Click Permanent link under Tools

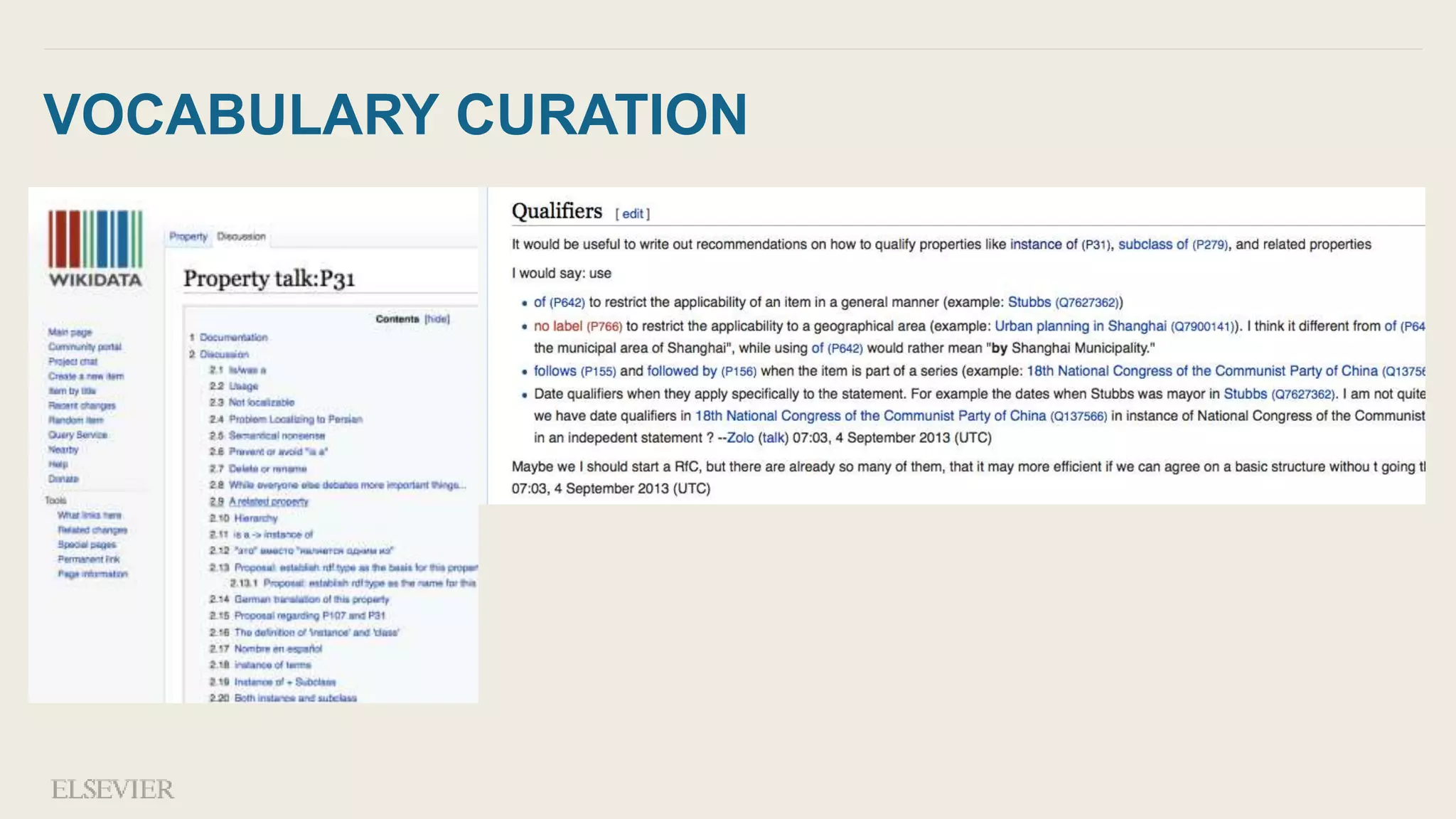click(89, 559)
